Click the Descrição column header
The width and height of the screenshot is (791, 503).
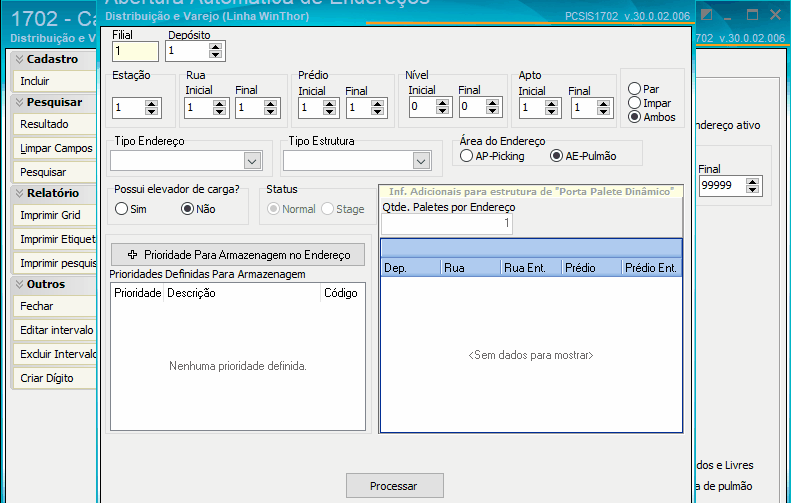pos(242,293)
